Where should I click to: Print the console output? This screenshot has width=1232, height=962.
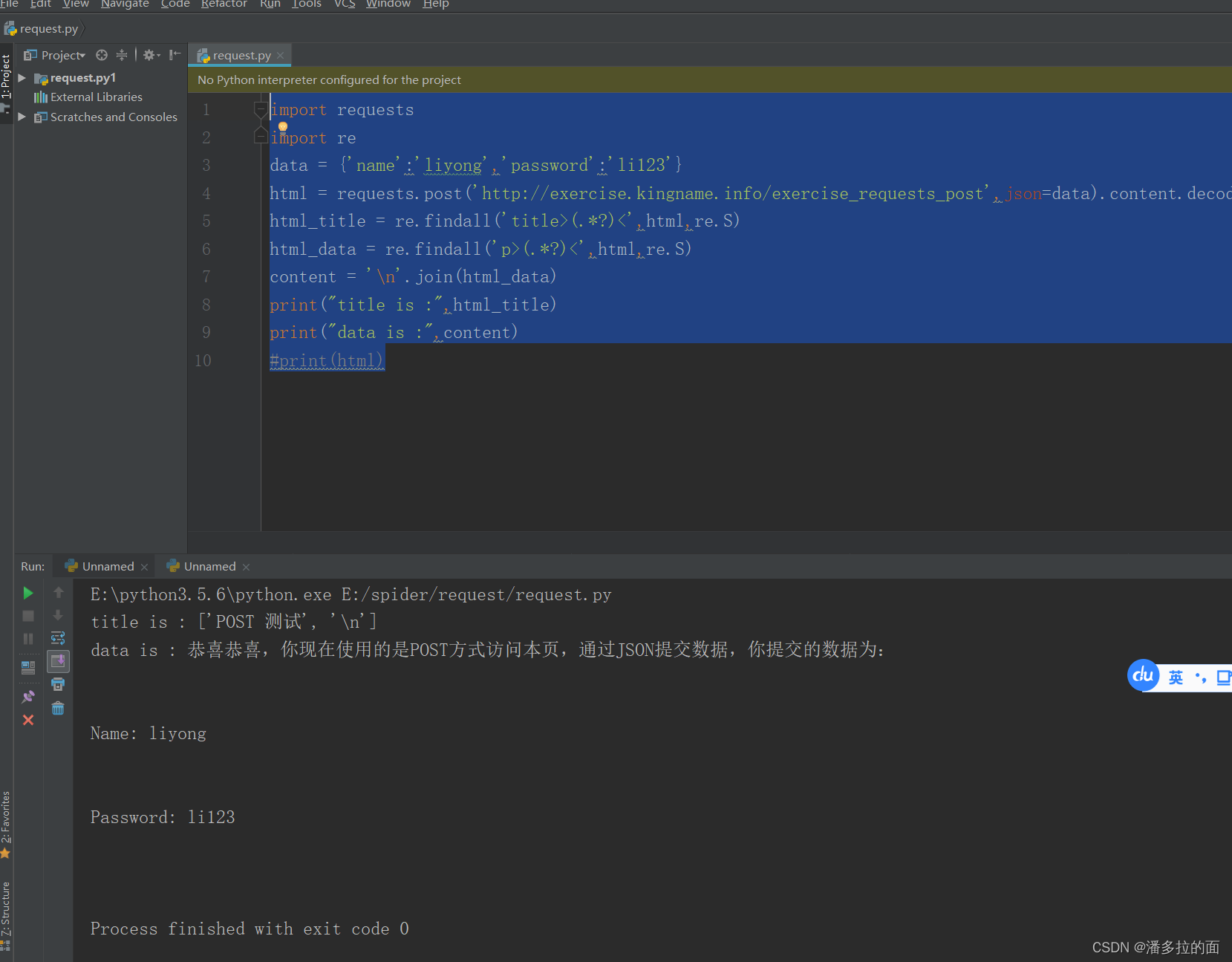(58, 684)
